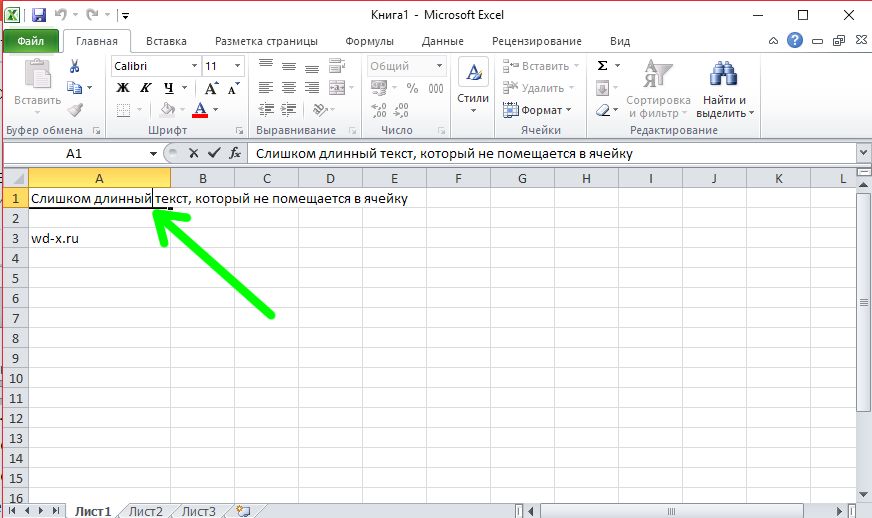Align text right
The height and width of the screenshot is (518, 872).
pyautogui.click(x=311, y=87)
